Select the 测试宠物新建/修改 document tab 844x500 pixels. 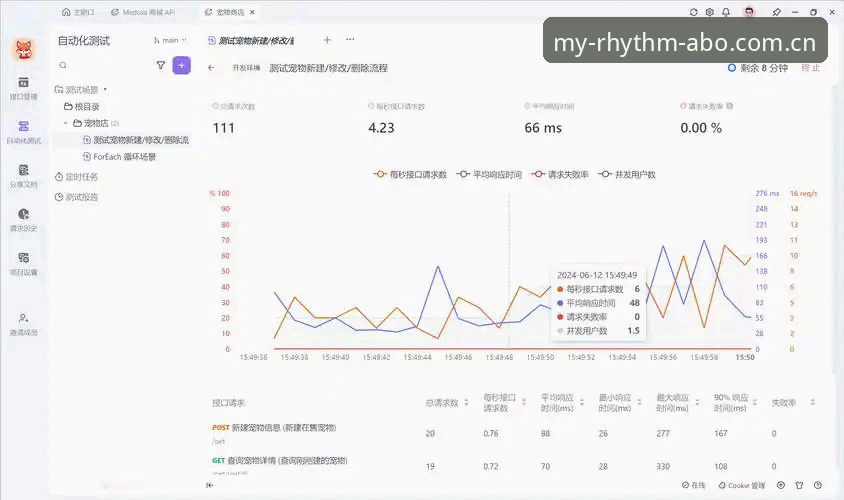251,40
